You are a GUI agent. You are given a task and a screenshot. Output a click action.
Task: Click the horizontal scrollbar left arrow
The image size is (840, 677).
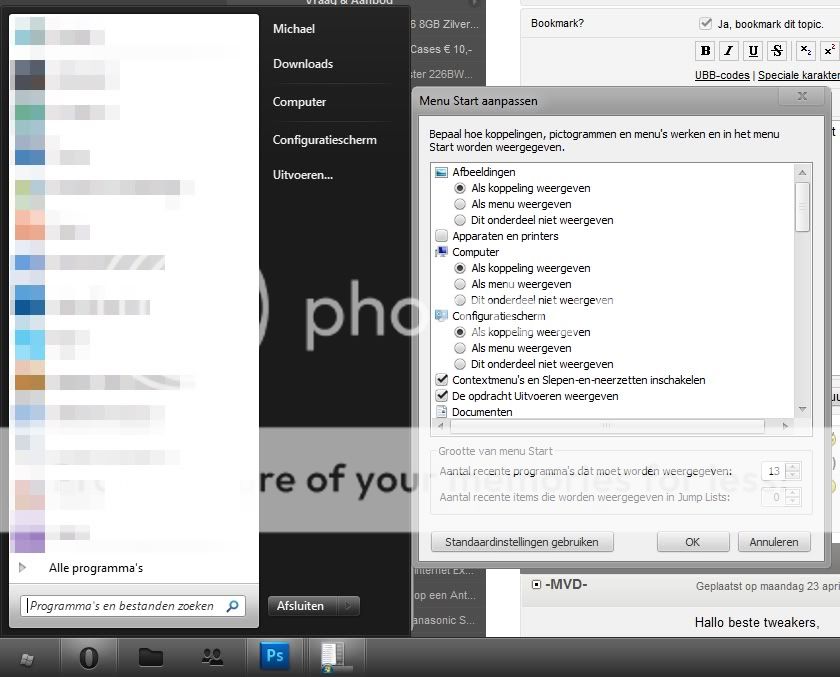click(441, 426)
